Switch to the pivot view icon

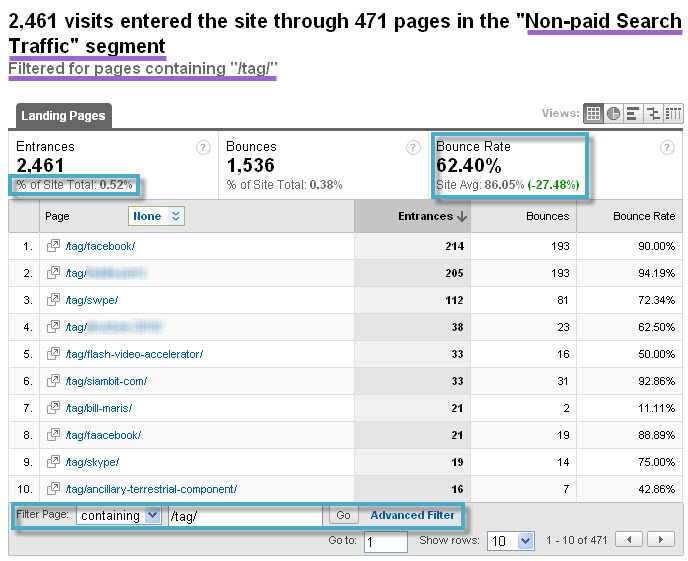click(673, 114)
